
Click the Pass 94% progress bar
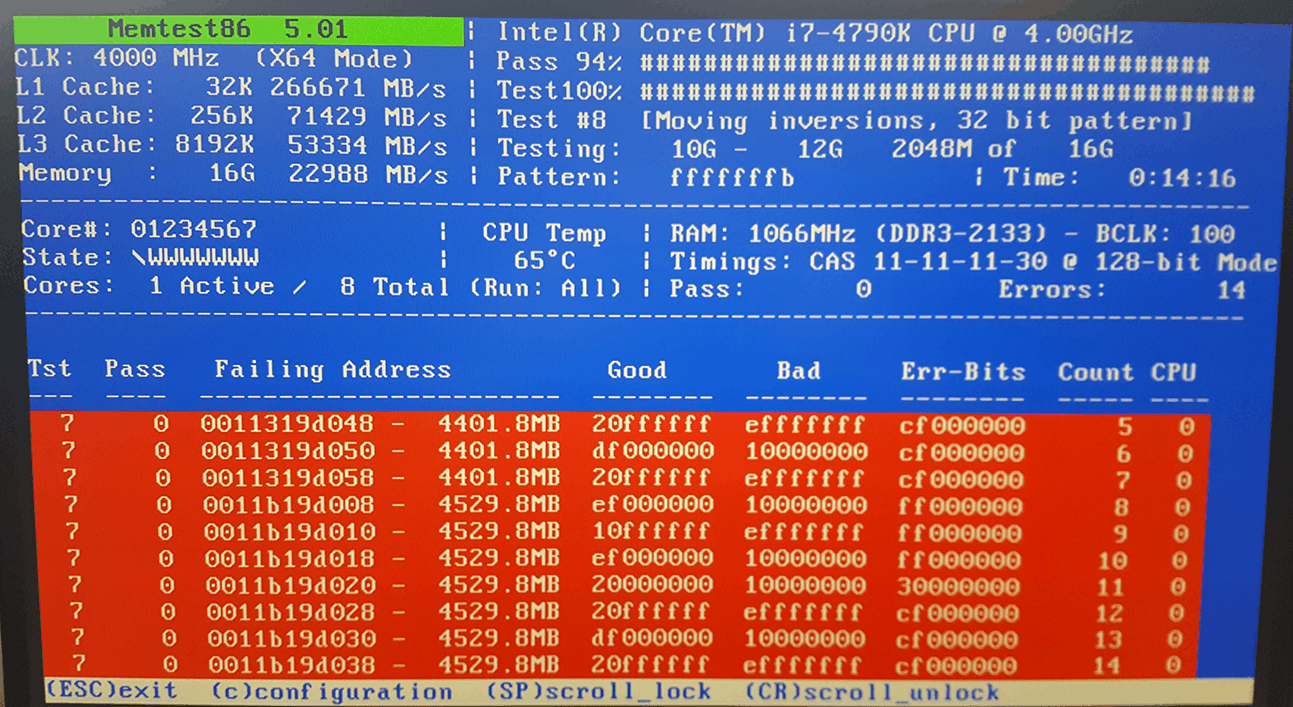(924, 65)
